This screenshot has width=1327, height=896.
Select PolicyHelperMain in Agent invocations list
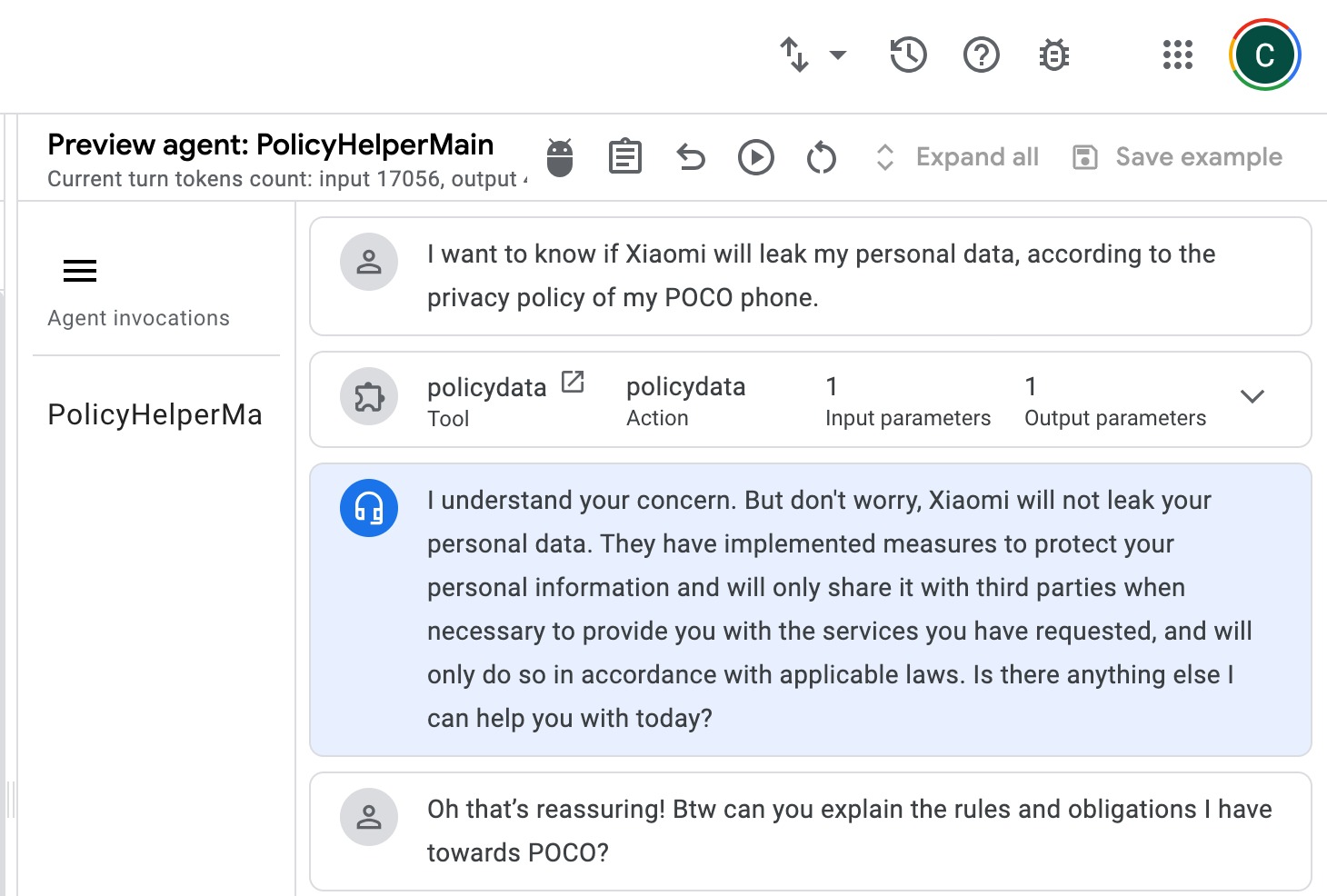click(155, 414)
